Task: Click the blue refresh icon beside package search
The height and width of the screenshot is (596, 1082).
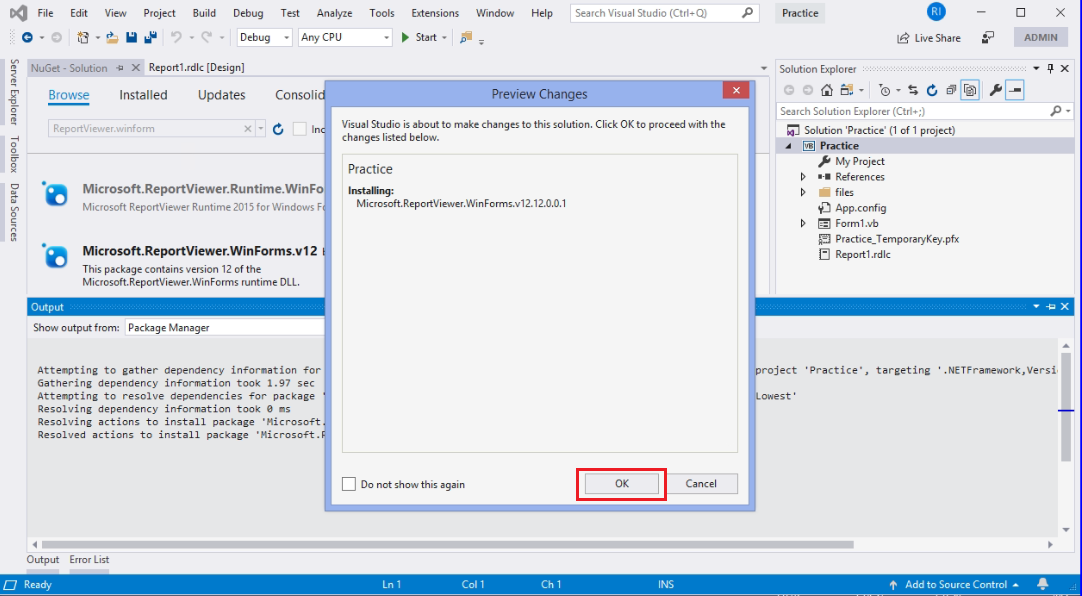Action: pos(278,129)
